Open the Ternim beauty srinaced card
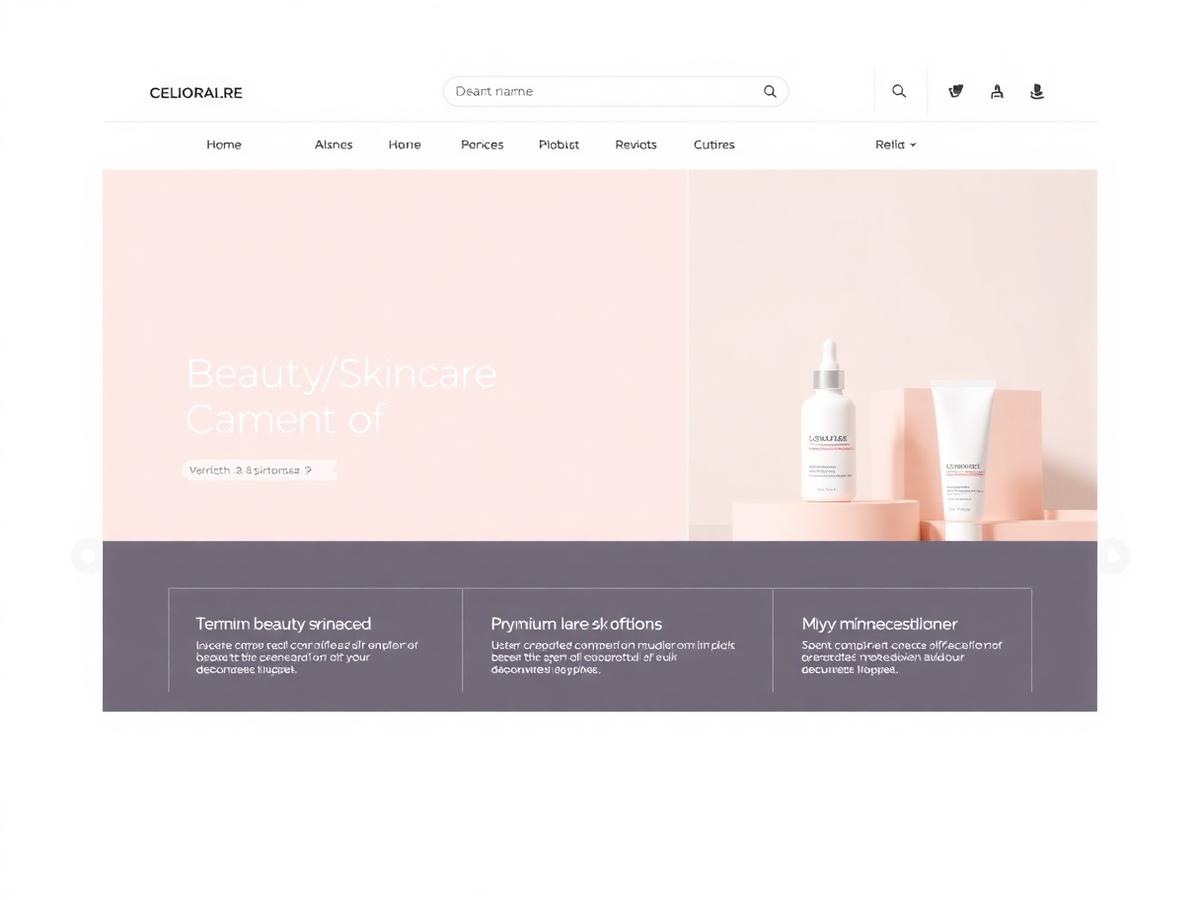This screenshot has width=1200, height=900. tap(316, 640)
